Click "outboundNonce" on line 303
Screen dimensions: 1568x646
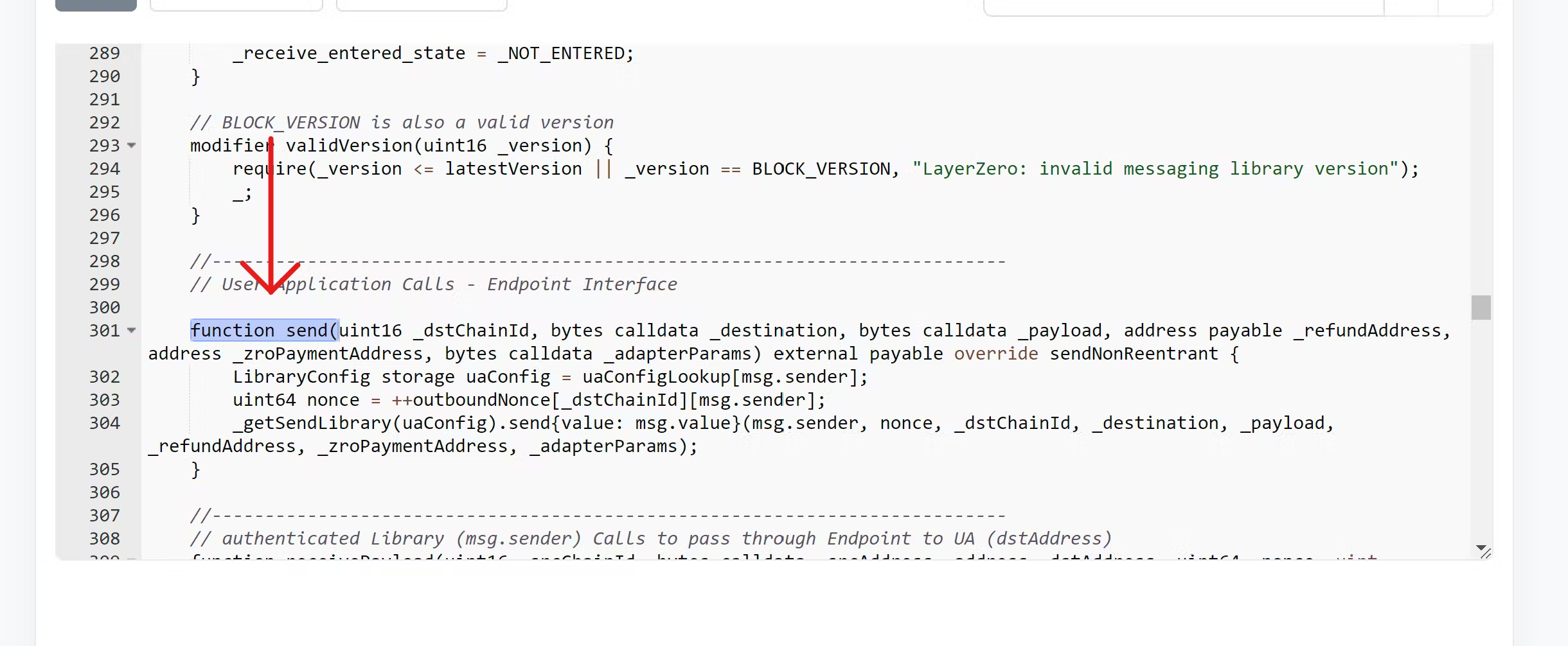coord(481,400)
